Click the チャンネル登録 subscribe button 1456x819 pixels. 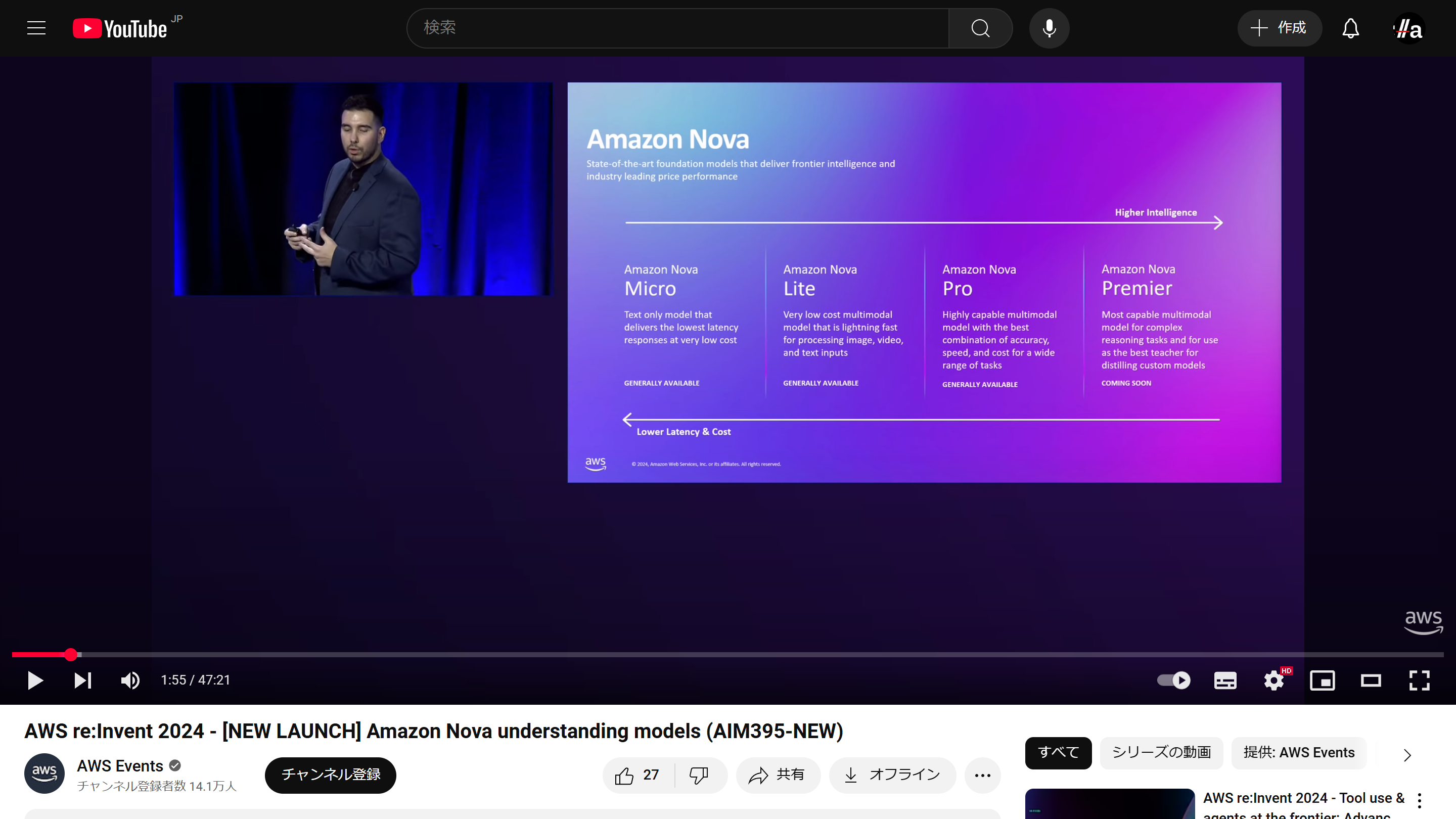(x=331, y=775)
